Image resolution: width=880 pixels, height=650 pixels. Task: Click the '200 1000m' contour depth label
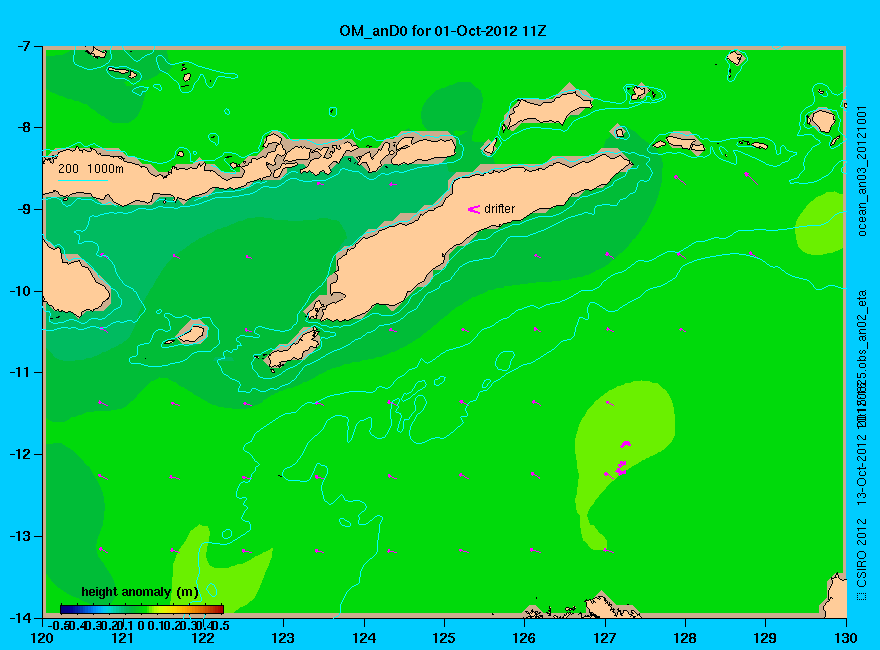click(91, 168)
